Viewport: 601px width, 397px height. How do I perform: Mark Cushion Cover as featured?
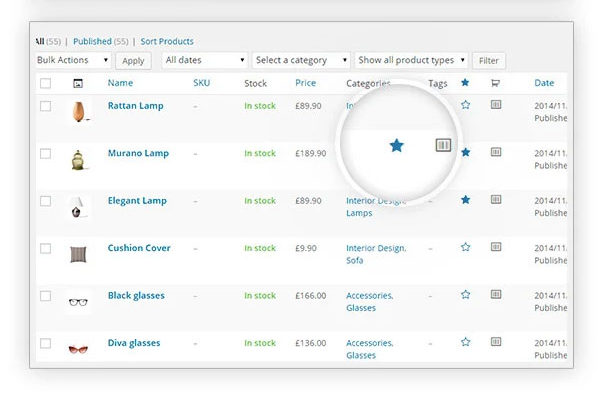pos(465,247)
